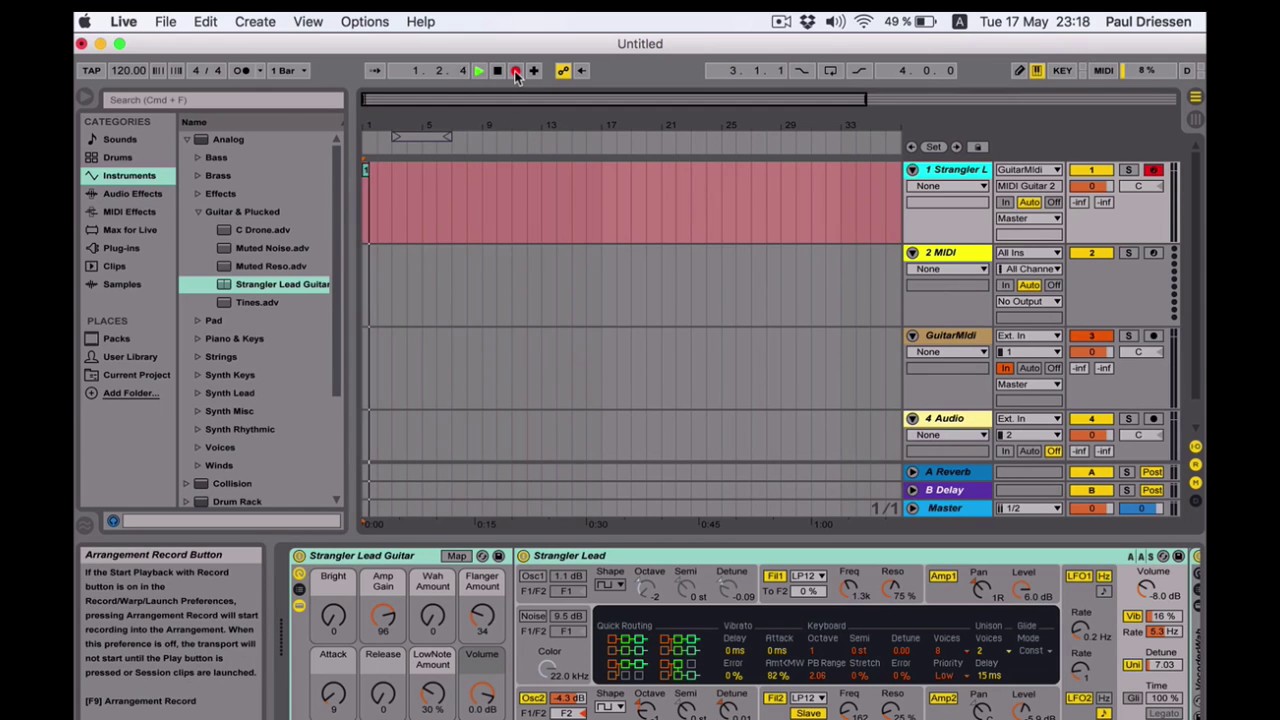Screen dimensions: 1280x720
Task: Open the File menu
Action: [x=166, y=21]
